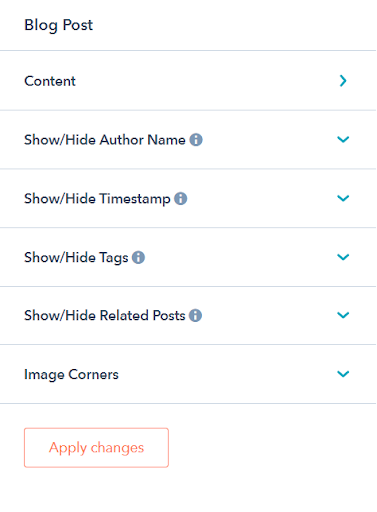Expand the Show/Hide Related Posts chevron
The width and height of the screenshot is (377, 512).
(343, 315)
